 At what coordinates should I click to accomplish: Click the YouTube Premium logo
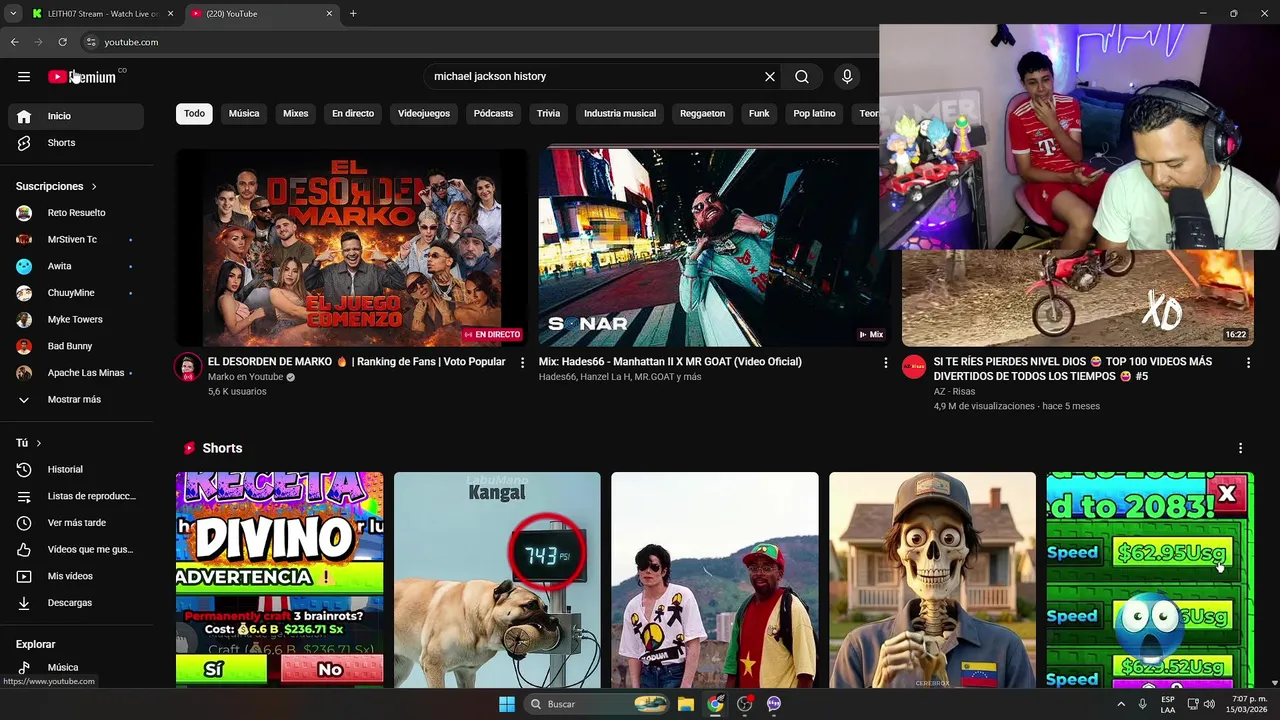click(x=82, y=77)
